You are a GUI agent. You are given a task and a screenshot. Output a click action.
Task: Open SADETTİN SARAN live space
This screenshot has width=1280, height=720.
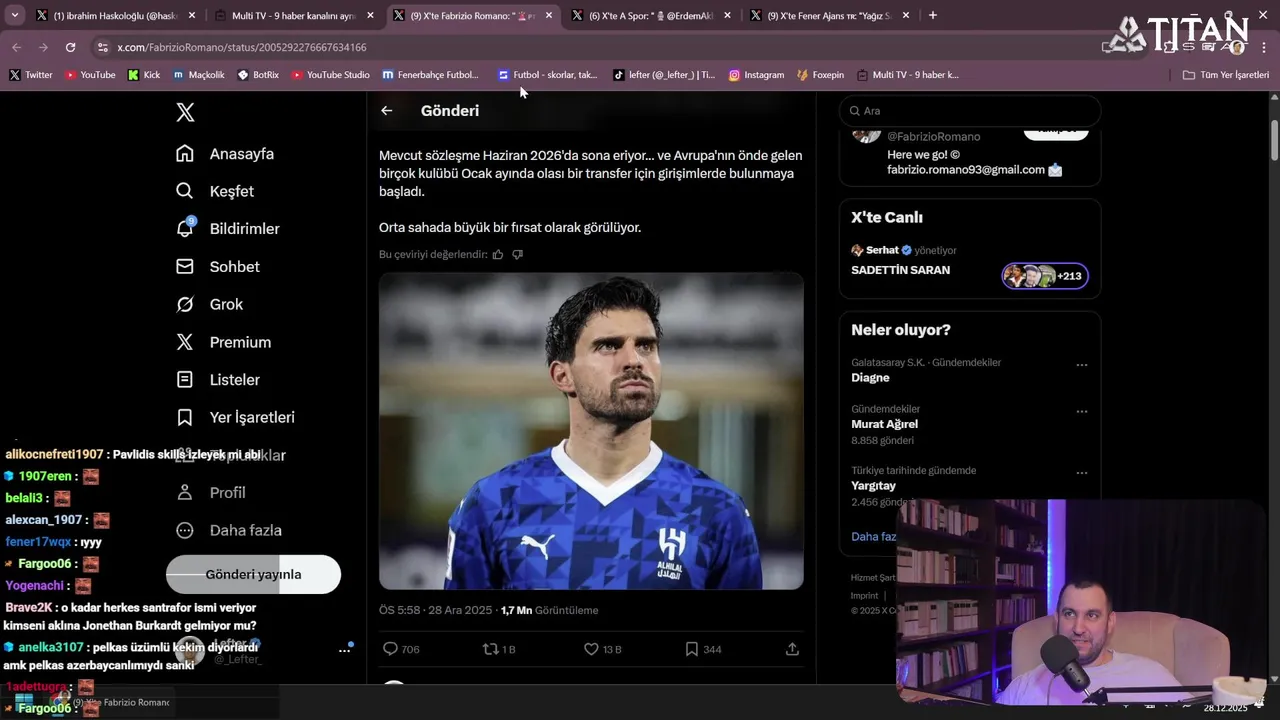[x=901, y=270]
